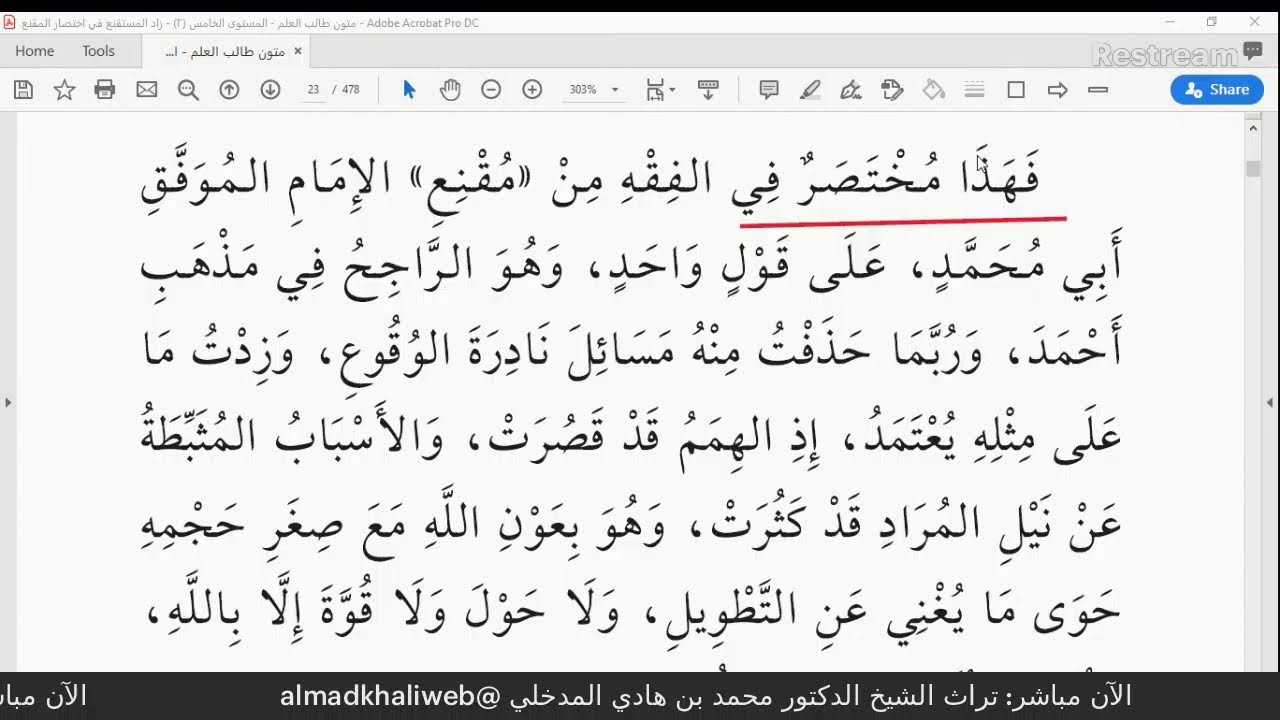Select the Highlight text pen tool
The image size is (1280, 720).
[x=810, y=90]
